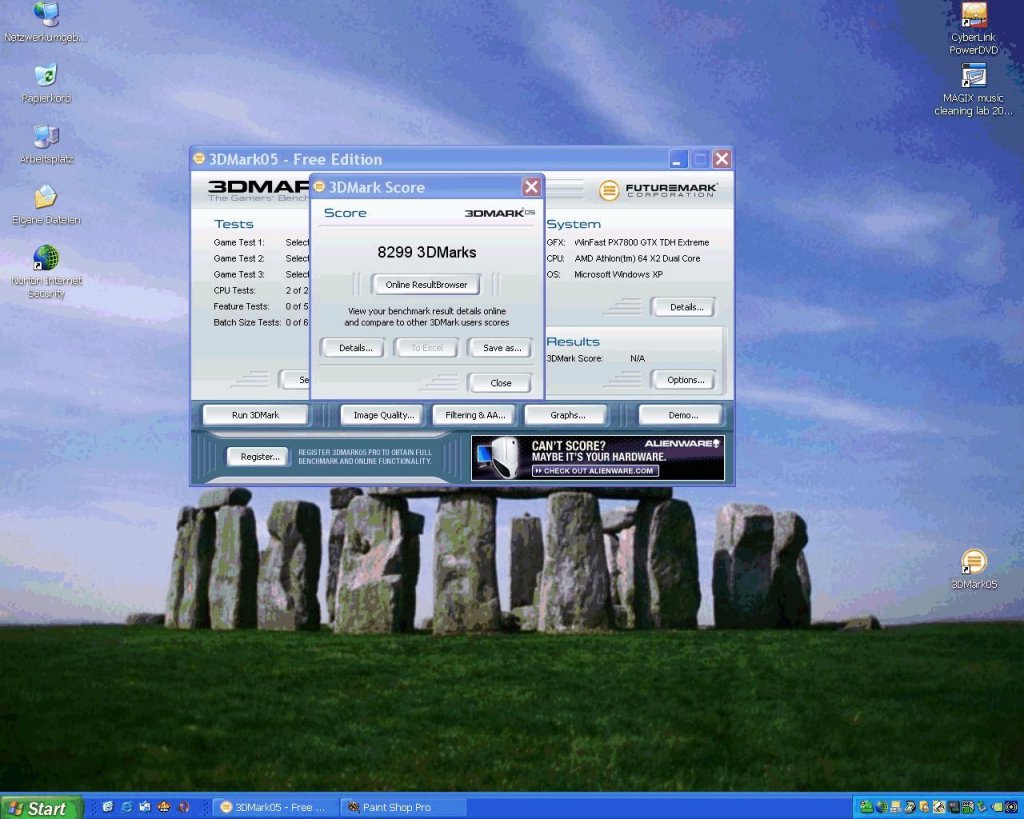Click the Demo... button
This screenshot has height=819, width=1024.
point(682,415)
